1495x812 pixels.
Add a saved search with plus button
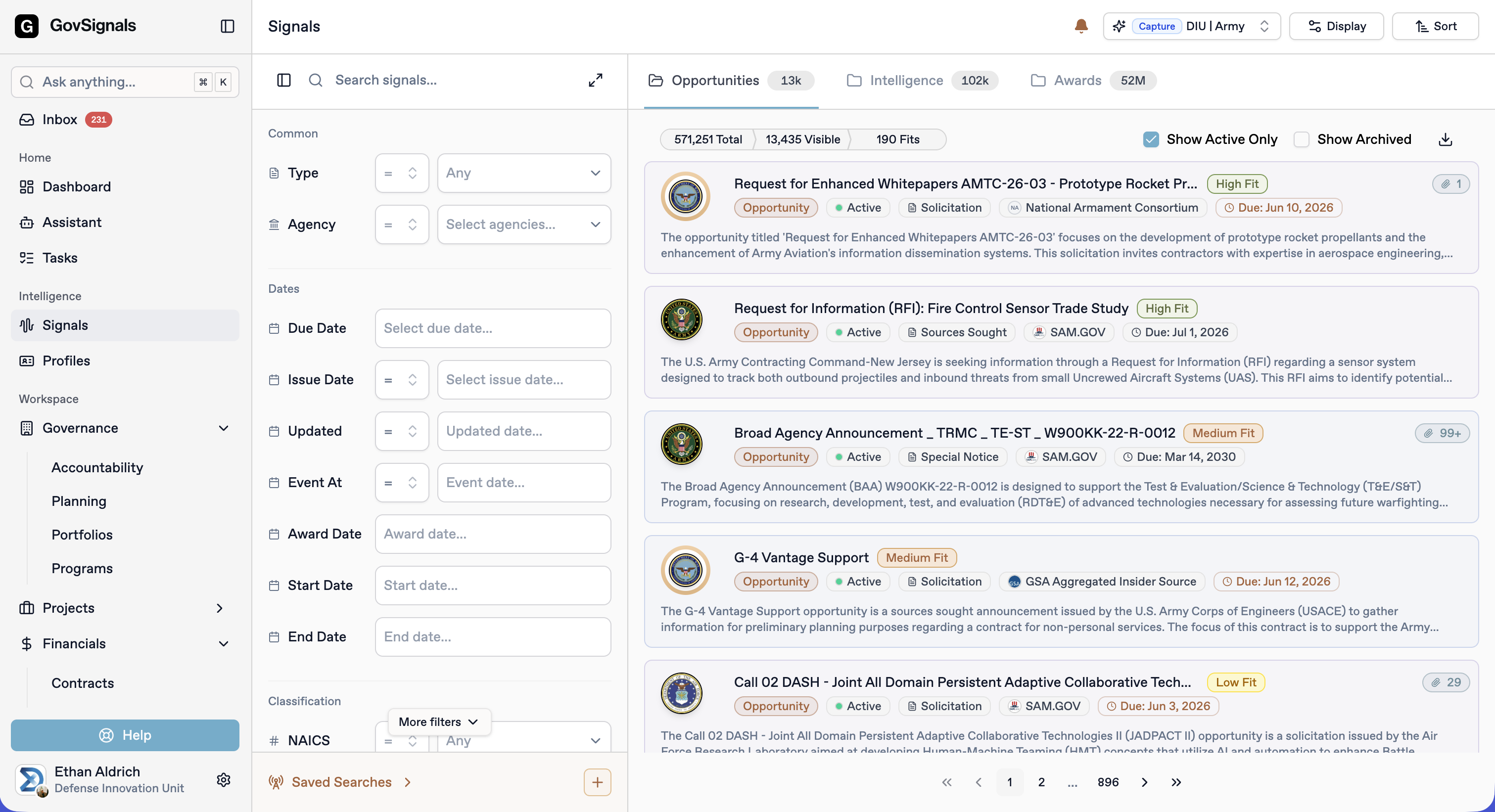(x=597, y=782)
